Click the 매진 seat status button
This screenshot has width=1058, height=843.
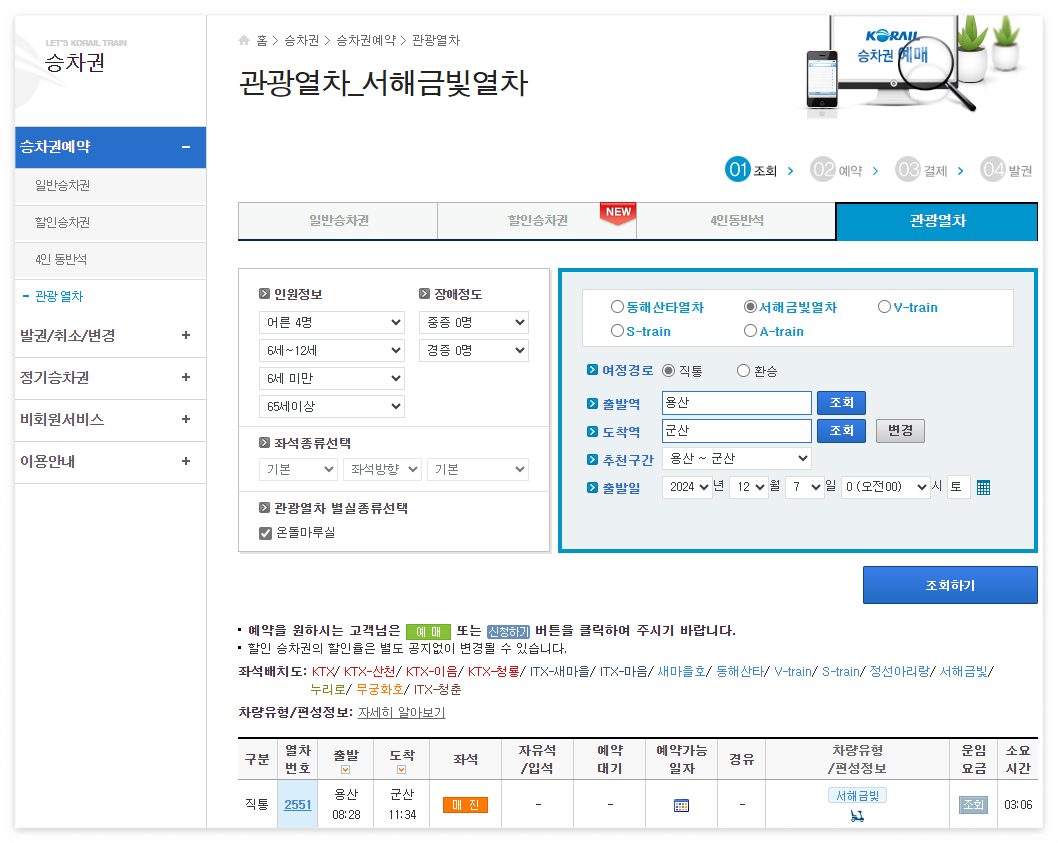coord(465,805)
